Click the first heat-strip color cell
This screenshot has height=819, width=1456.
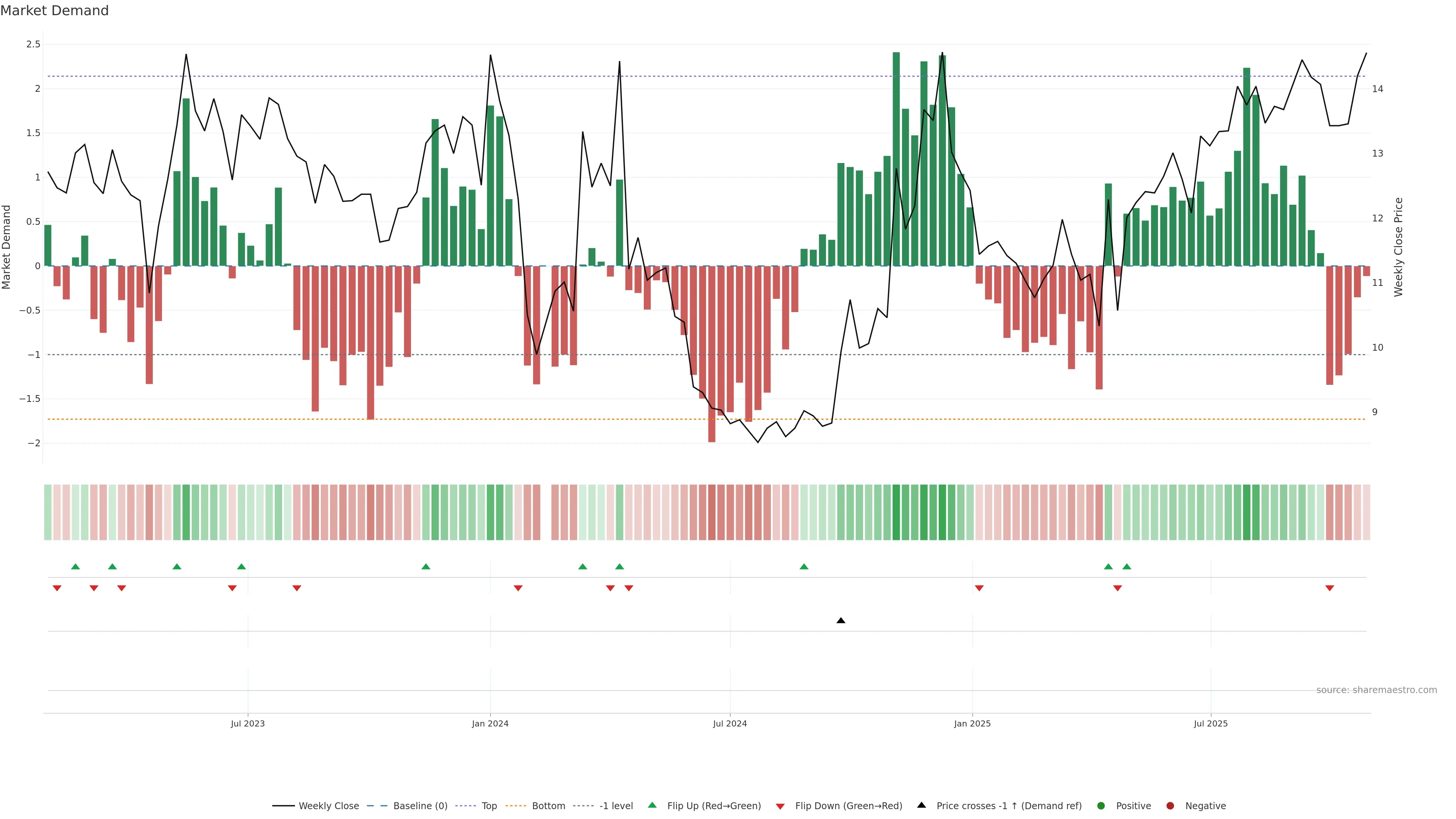(48, 512)
